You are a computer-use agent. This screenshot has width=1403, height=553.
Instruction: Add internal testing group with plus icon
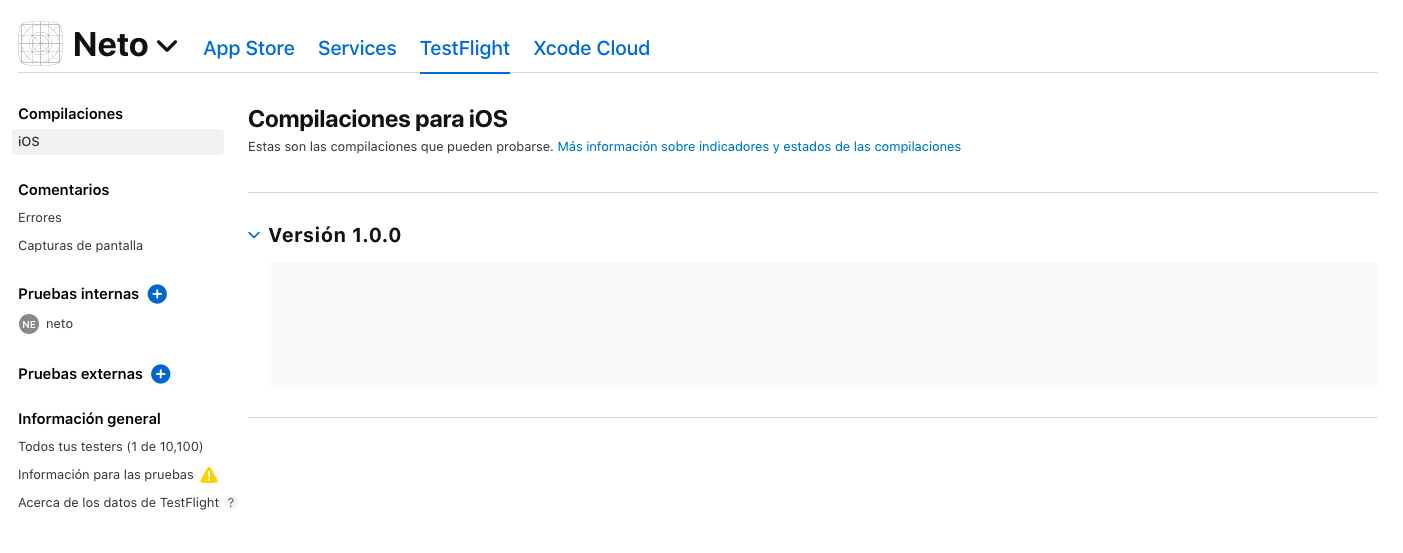157,294
